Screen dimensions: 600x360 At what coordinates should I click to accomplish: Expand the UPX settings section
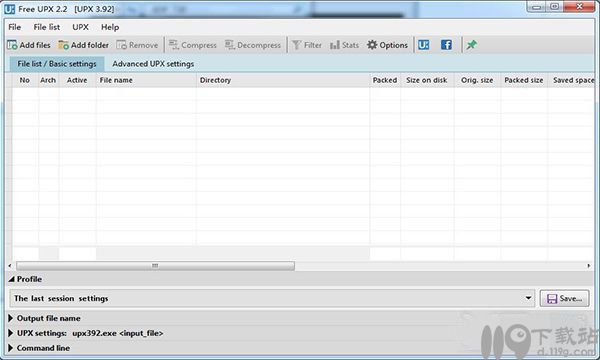(11, 333)
